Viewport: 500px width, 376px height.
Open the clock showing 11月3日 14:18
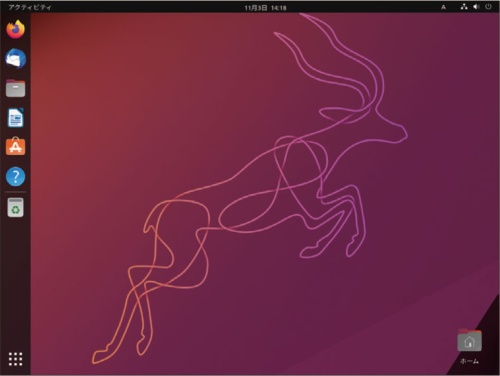tap(265, 8)
